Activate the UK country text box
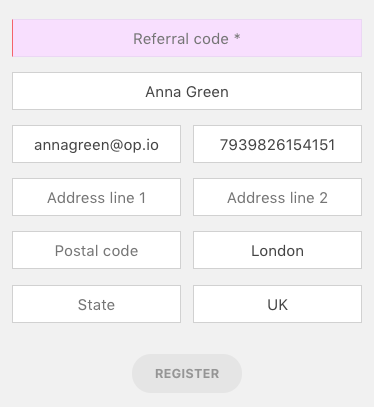Viewport: 374px width, 407px height. pyautogui.click(x=277, y=304)
